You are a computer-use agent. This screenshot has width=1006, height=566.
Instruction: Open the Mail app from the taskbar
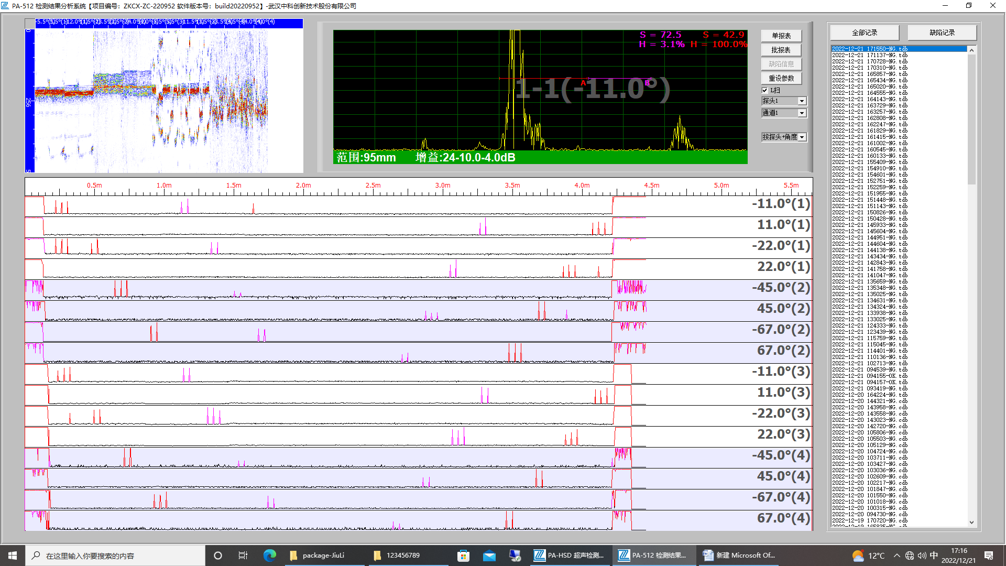click(x=489, y=555)
